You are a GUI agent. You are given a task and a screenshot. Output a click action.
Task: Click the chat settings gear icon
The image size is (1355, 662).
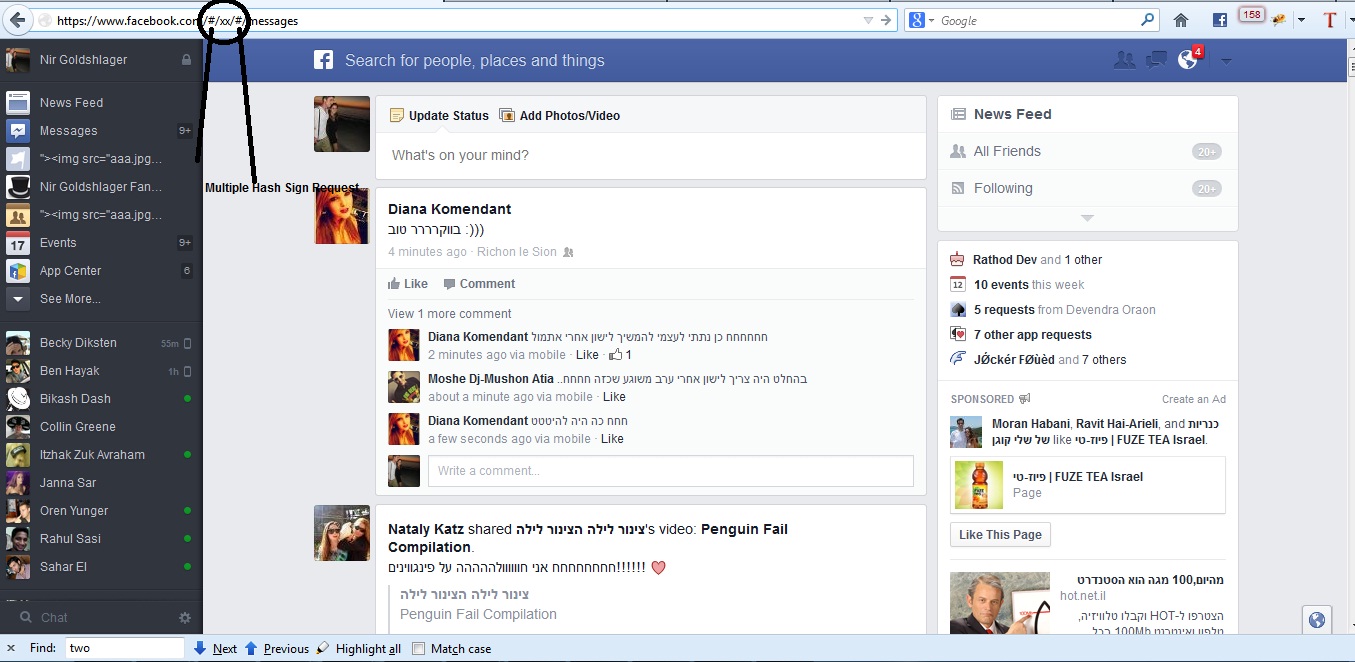point(184,618)
